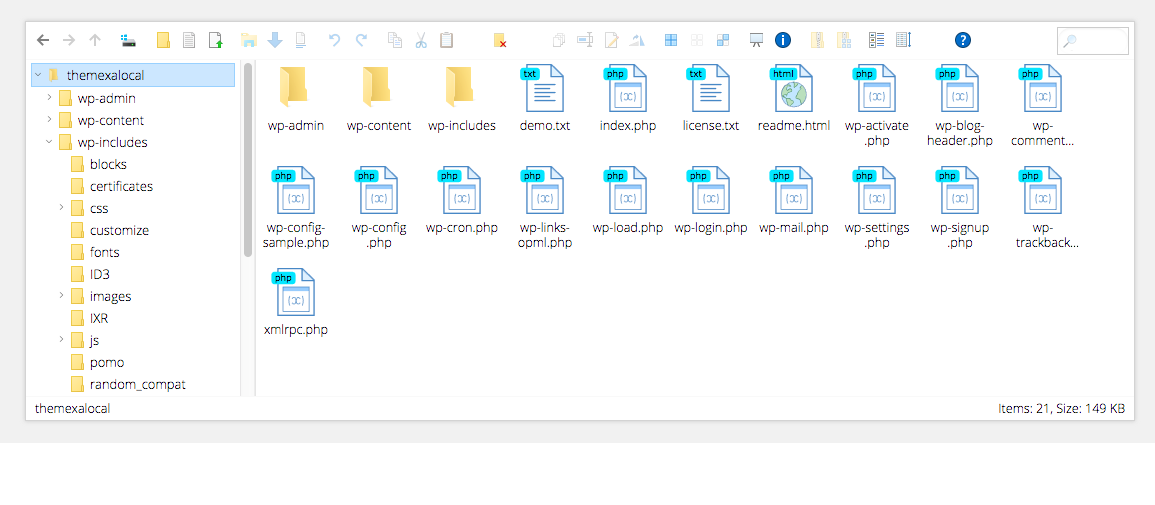The image size is (1155, 505).
Task: Click the forward navigation arrow
Action: (x=69, y=40)
